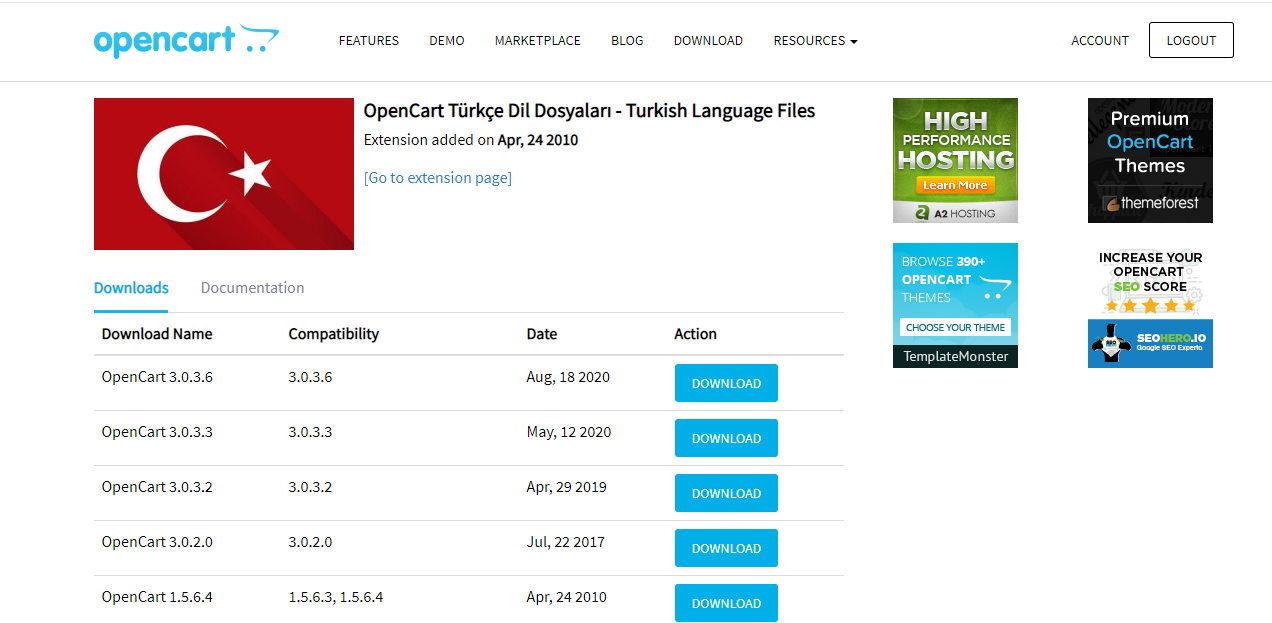The width and height of the screenshot is (1272, 623).
Task: Click Learn More on A2 Hosting ad
Action: [x=955, y=185]
